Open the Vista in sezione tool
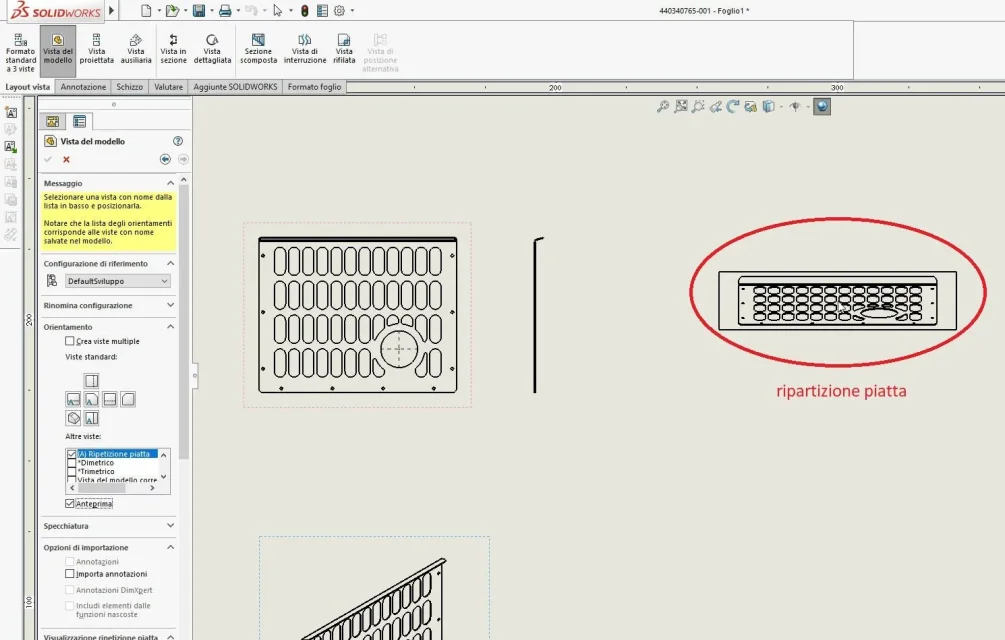 click(x=173, y=49)
